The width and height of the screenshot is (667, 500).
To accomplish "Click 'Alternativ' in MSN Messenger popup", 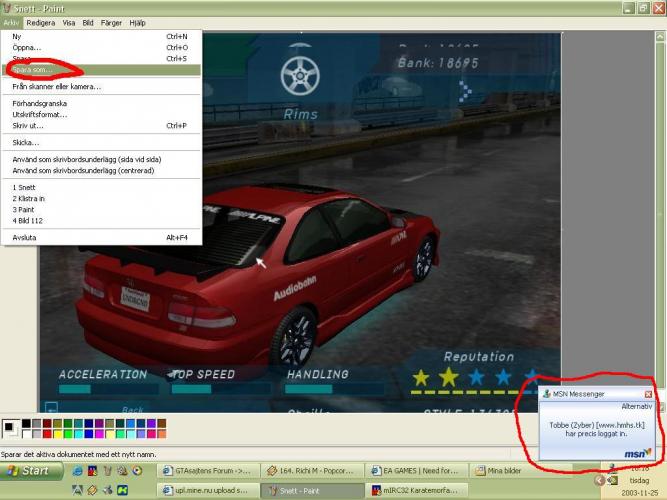I will (x=636, y=407).
